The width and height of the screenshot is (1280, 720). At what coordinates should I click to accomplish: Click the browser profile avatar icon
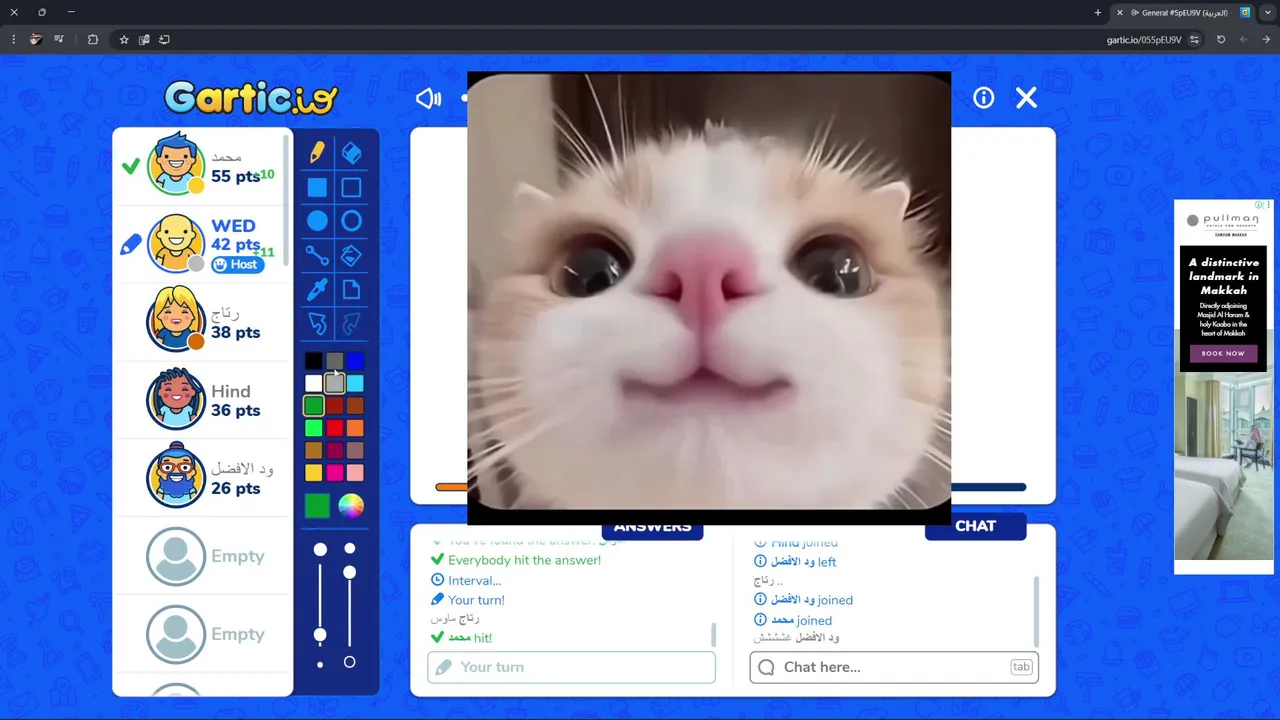pyautogui.click(x=36, y=40)
